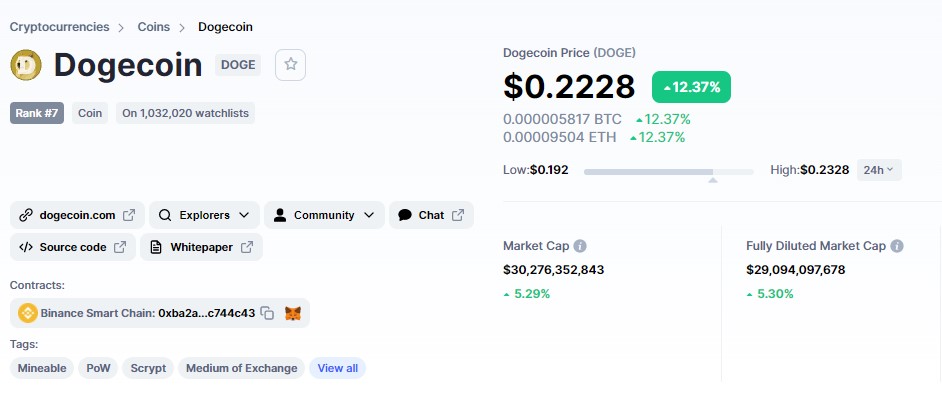Screen dimensions: 942x398
Task: Add contract to MetaMask via fox icon
Action: 293,313
